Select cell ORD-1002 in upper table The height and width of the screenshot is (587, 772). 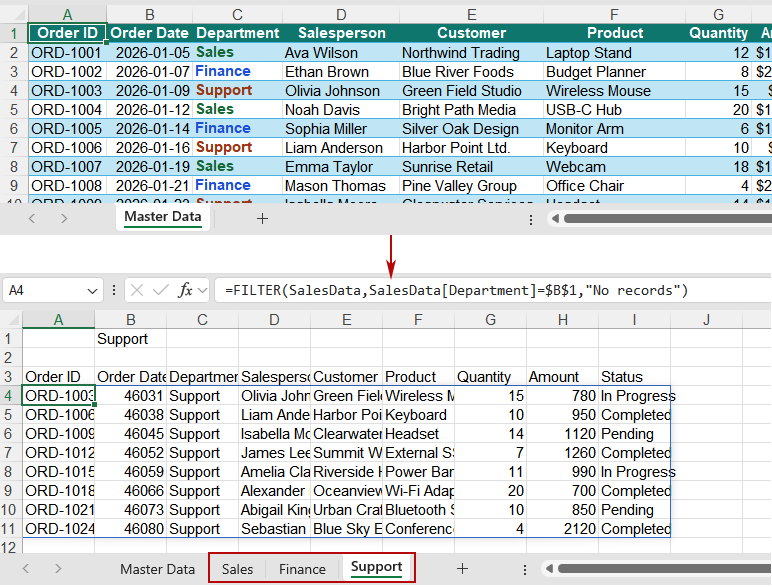(67, 72)
